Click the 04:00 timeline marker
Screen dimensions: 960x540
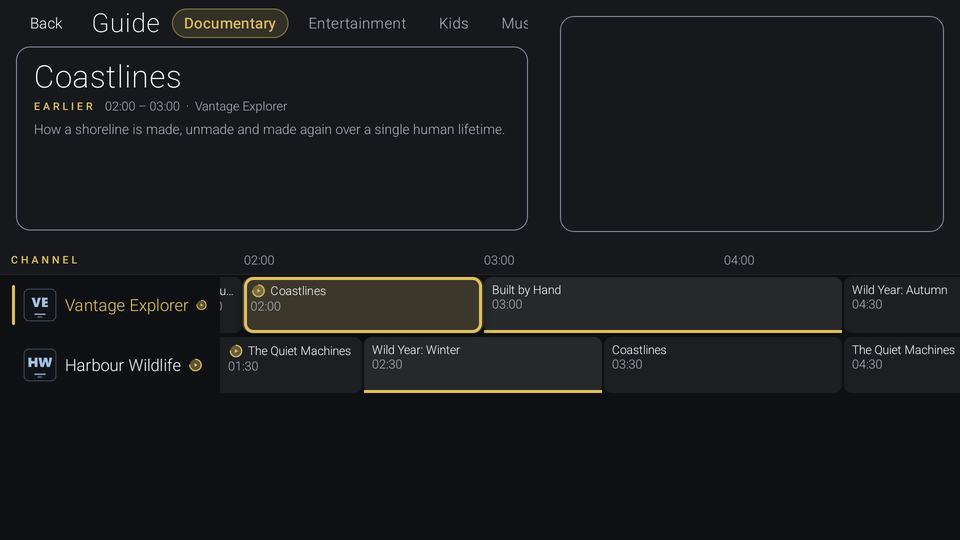(x=739, y=260)
